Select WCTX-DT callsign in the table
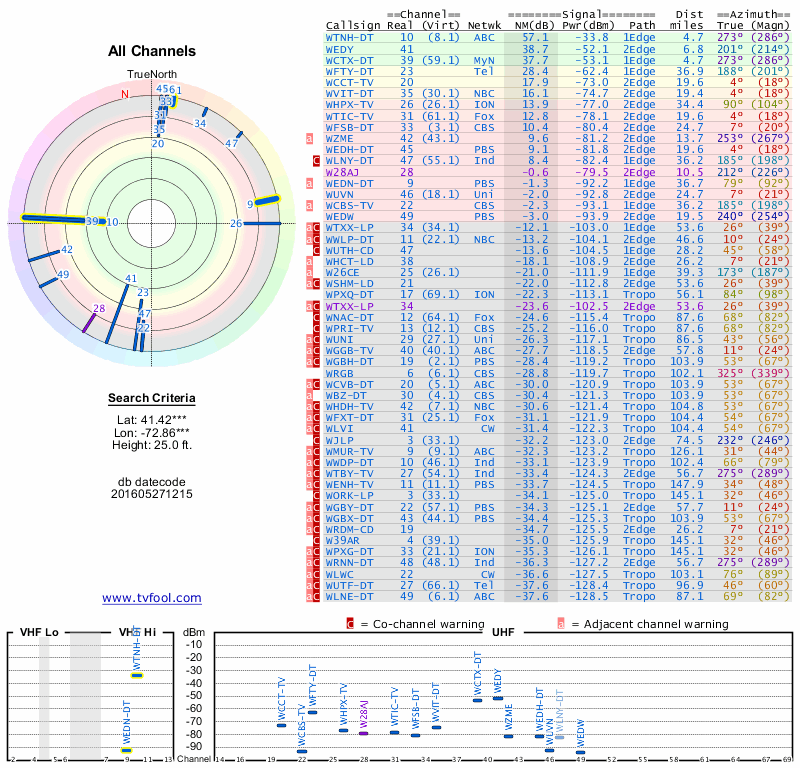The image size is (800, 768). coord(349,60)
